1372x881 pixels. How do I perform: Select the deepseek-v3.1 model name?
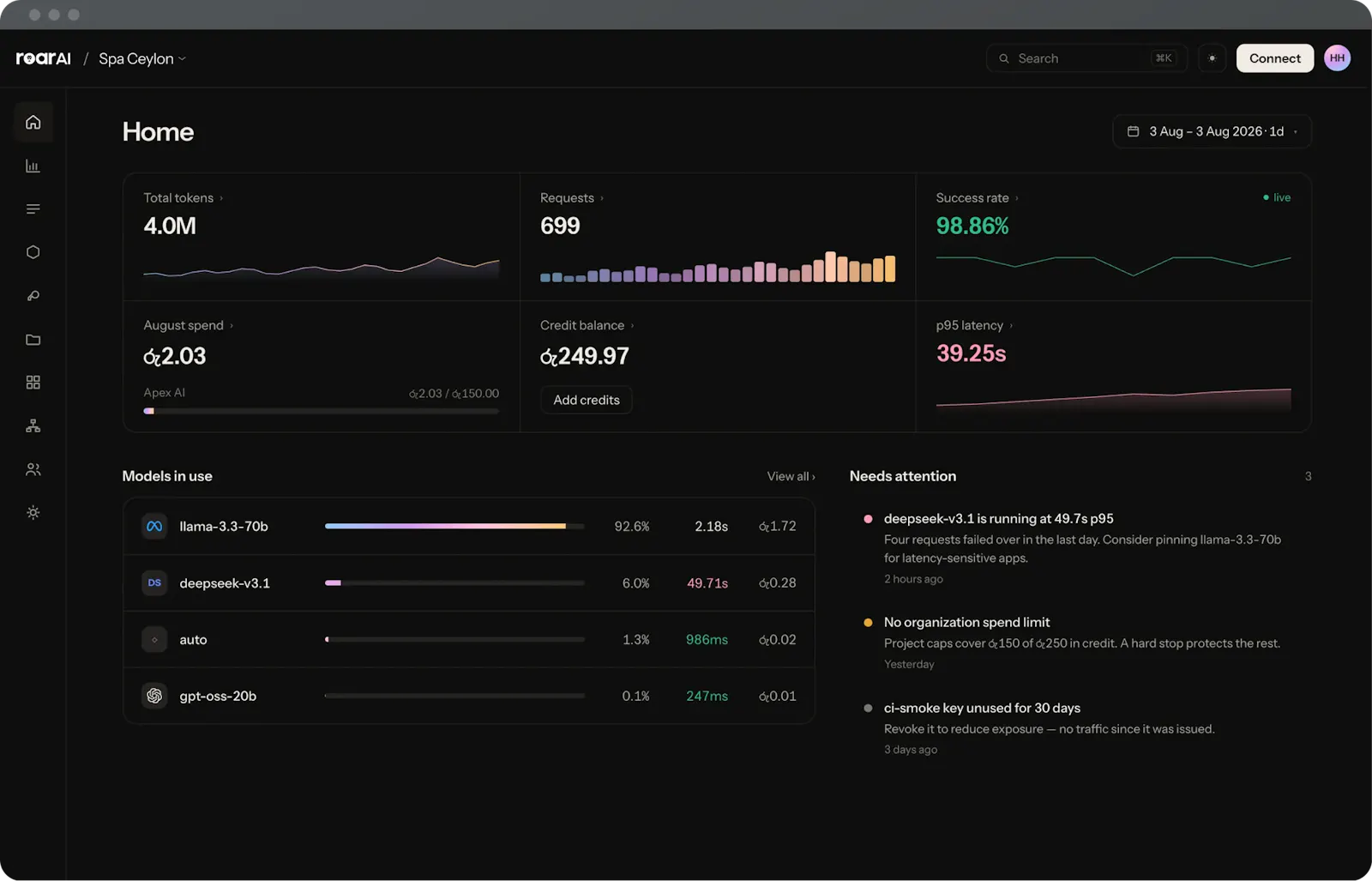[x=225, y=582]
